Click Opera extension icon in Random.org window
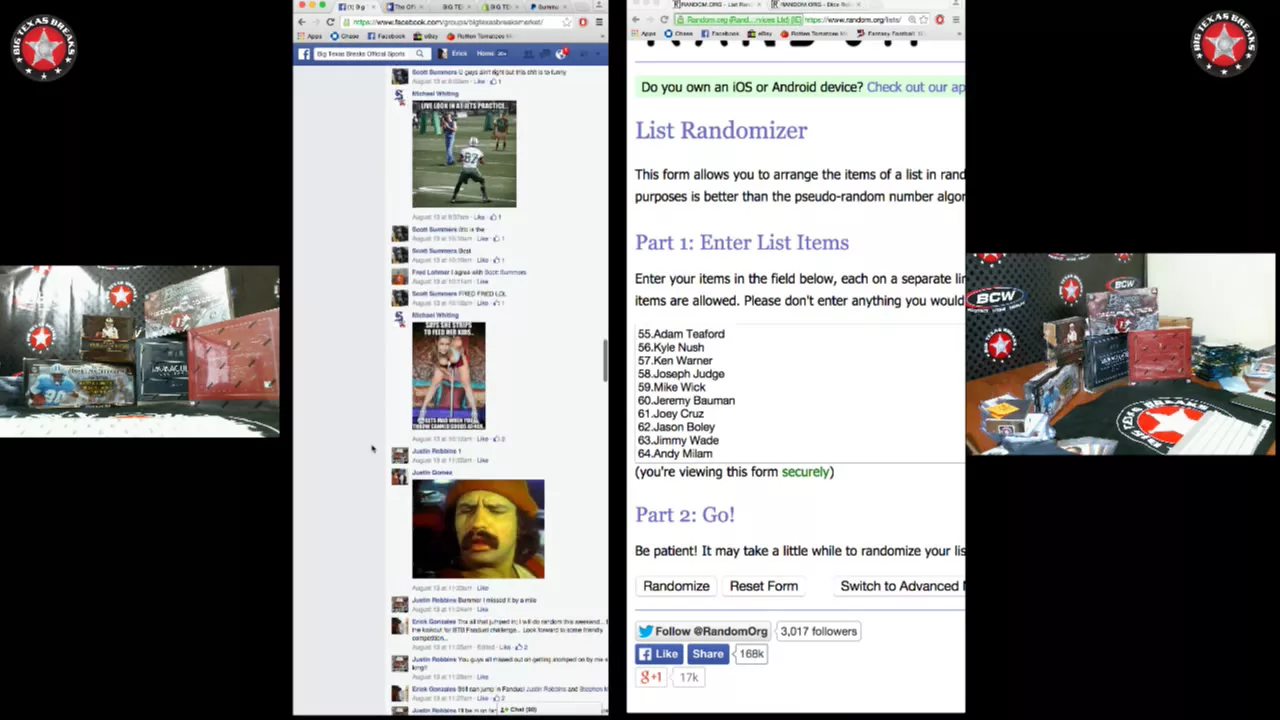 coord(940,19)
